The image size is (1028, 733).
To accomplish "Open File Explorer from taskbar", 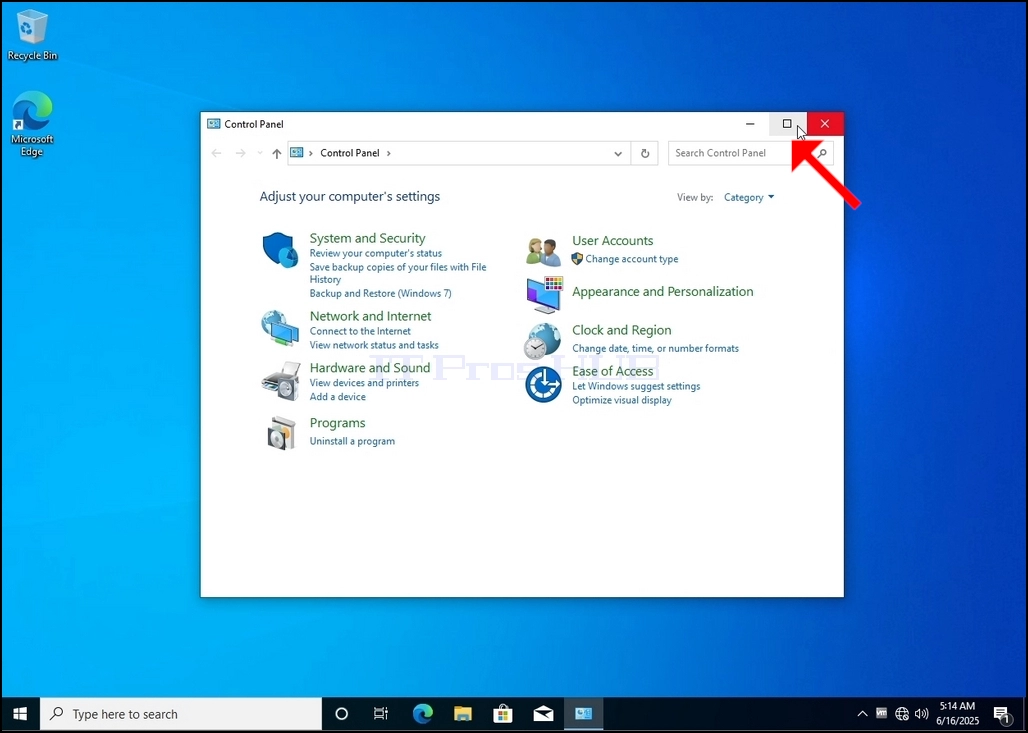I will click(x=463, y=713).
